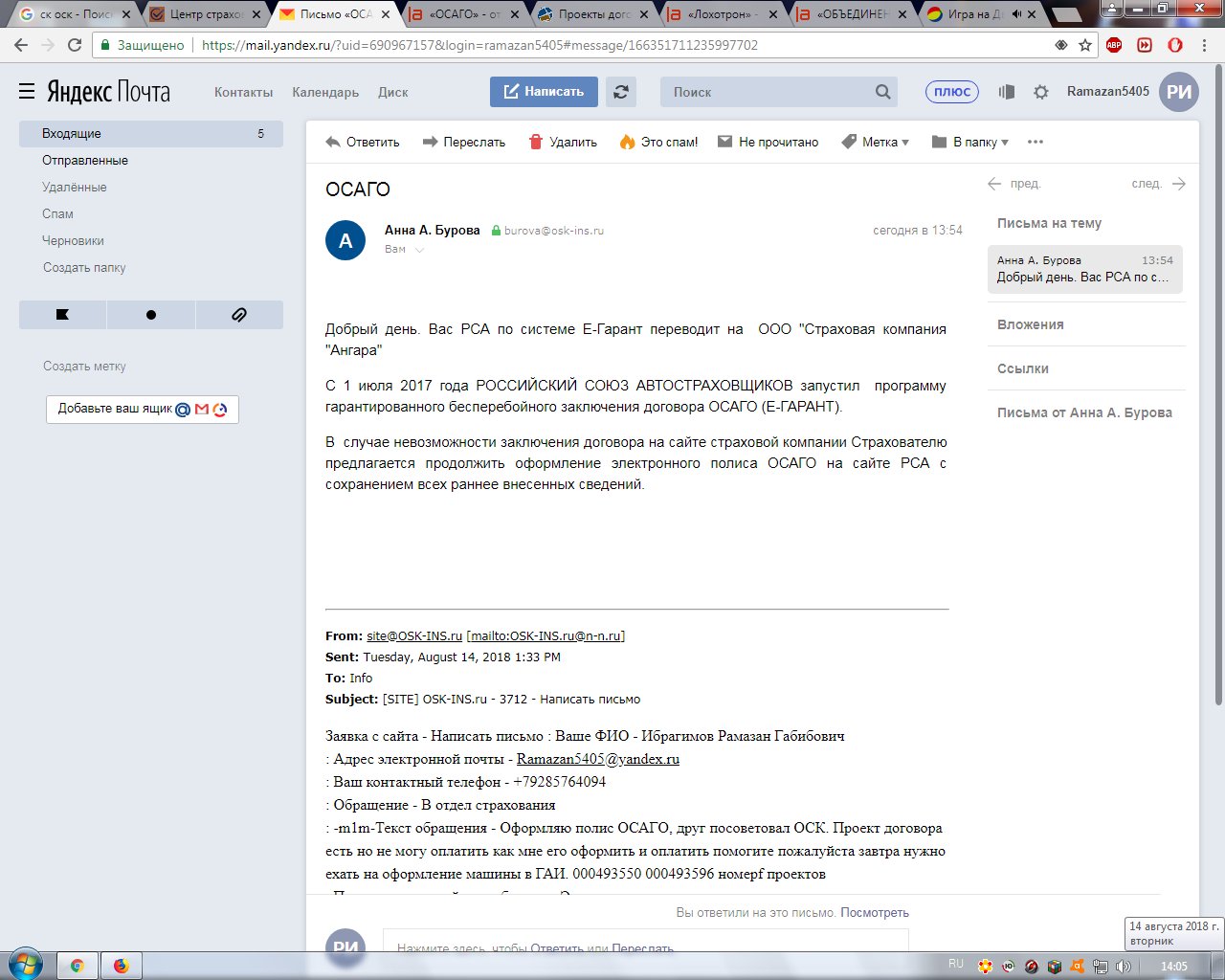The height and width of the screenshot is (980, 1225).
Task: Click the browser back arrow
Action: tap(21, 45)
